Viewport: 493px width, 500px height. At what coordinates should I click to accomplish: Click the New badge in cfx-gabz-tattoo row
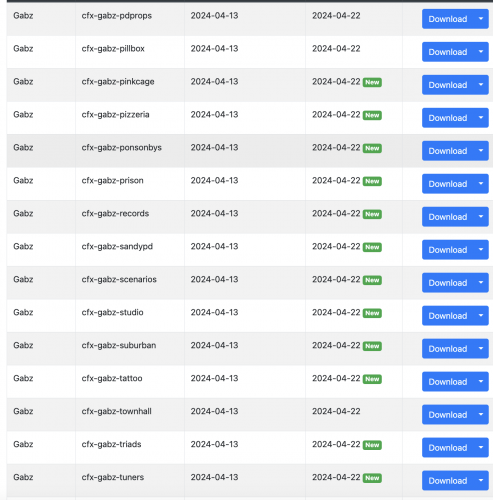(x=372, y=379)
